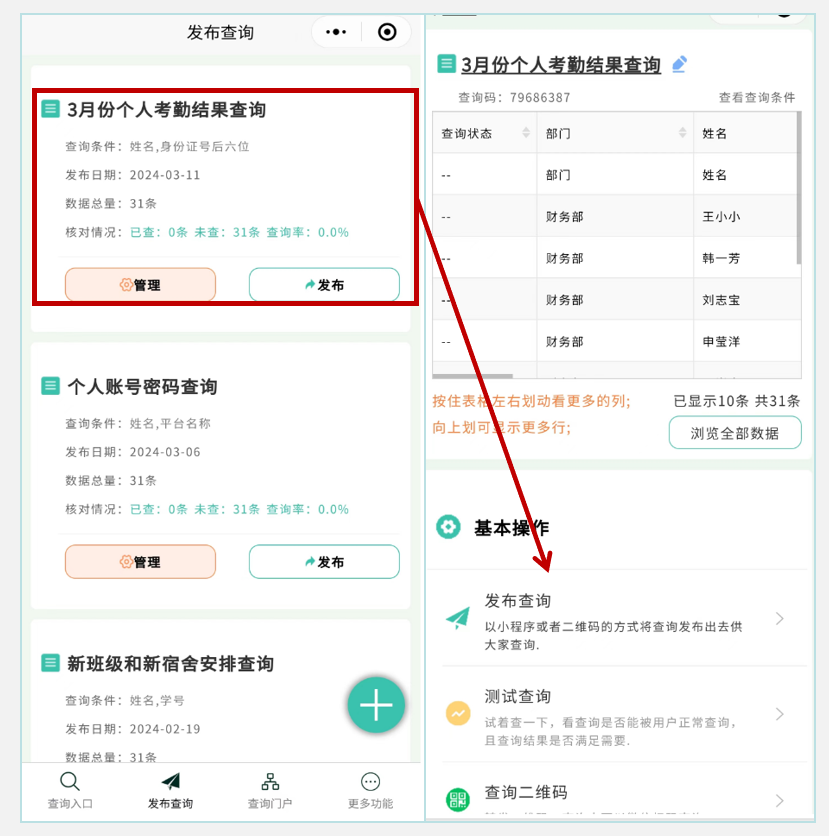Click 管理 on the 个人账号密码查询 card
Viewport: 829px width, 836px height.
(140, 561)
